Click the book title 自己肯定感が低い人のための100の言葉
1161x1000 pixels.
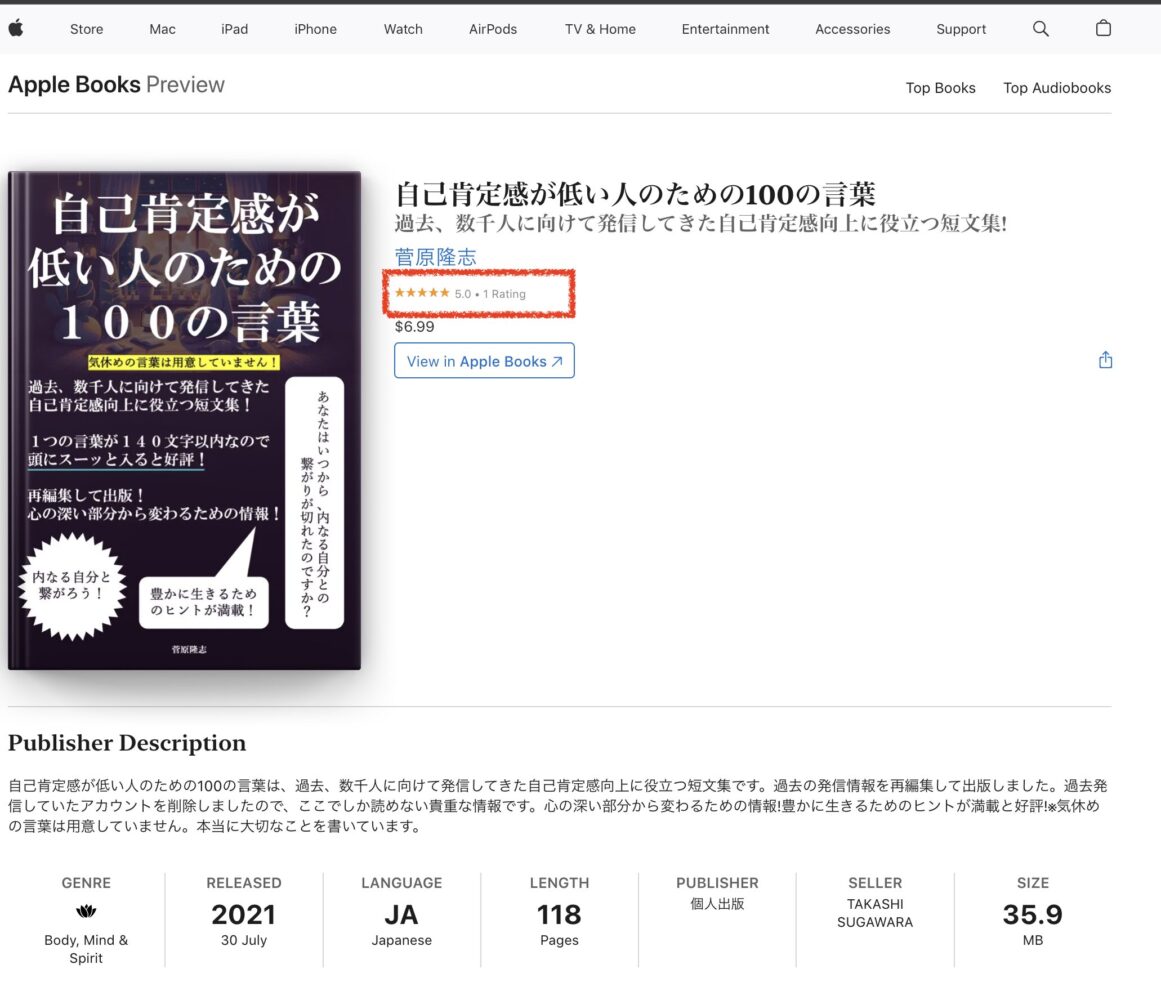click(x=635, y=194)
